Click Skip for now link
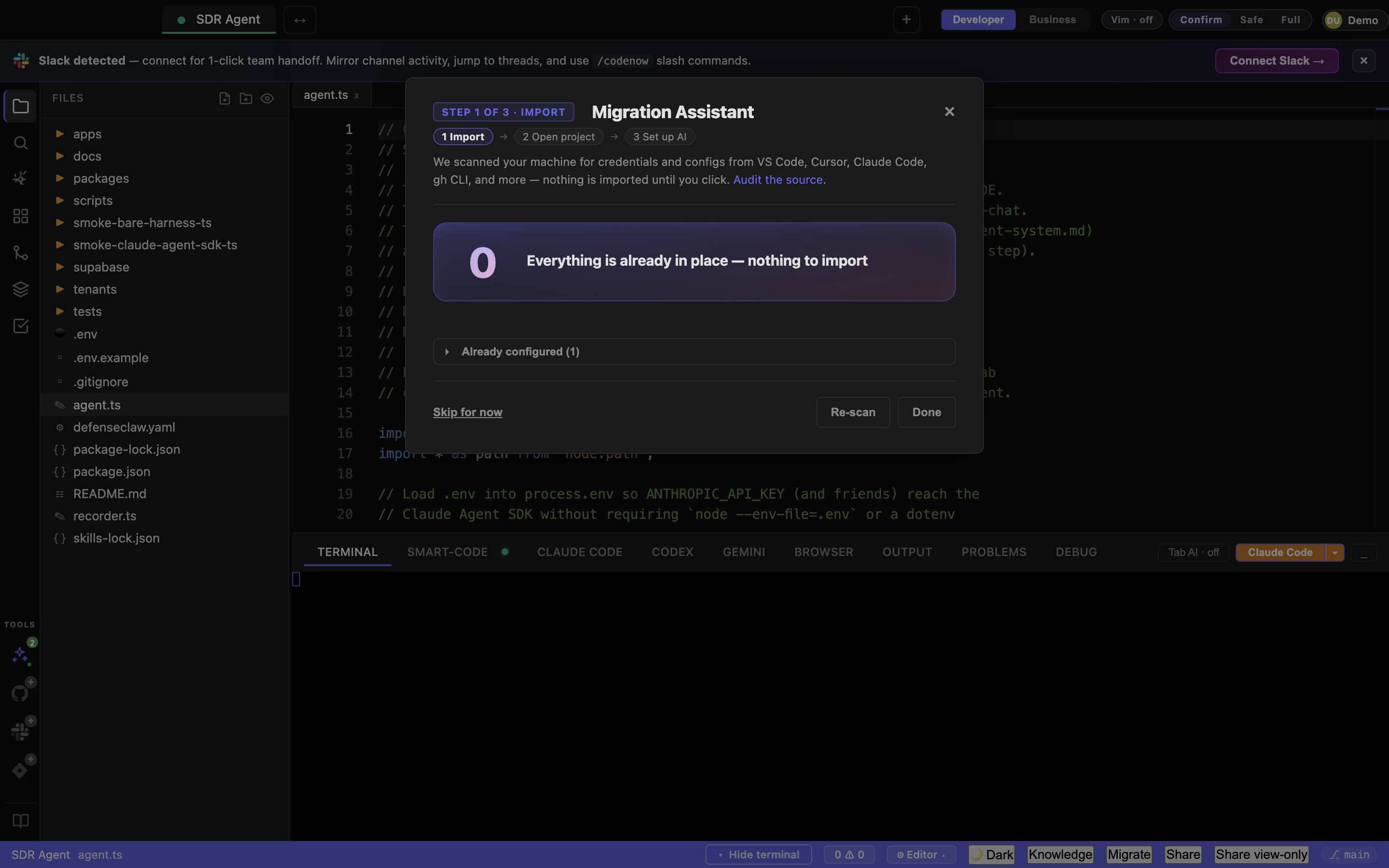 coord(467,412)
